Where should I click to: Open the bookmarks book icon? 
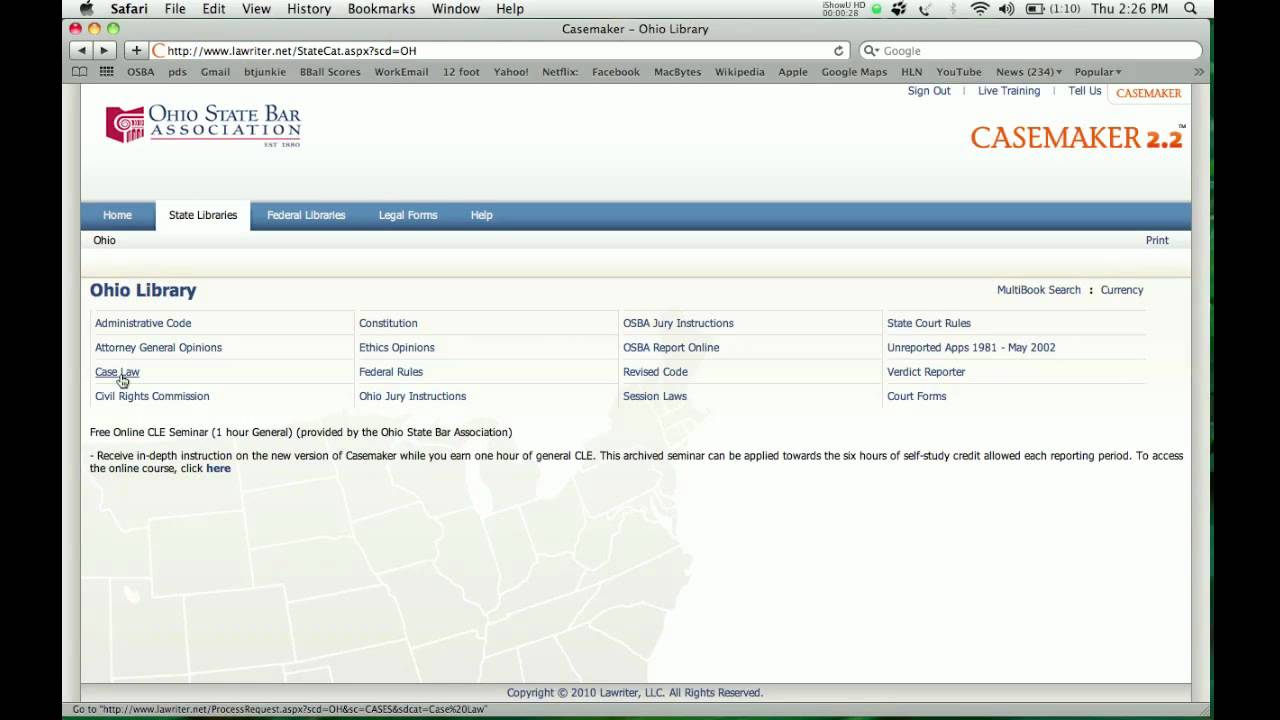click(x=80, y=72)
